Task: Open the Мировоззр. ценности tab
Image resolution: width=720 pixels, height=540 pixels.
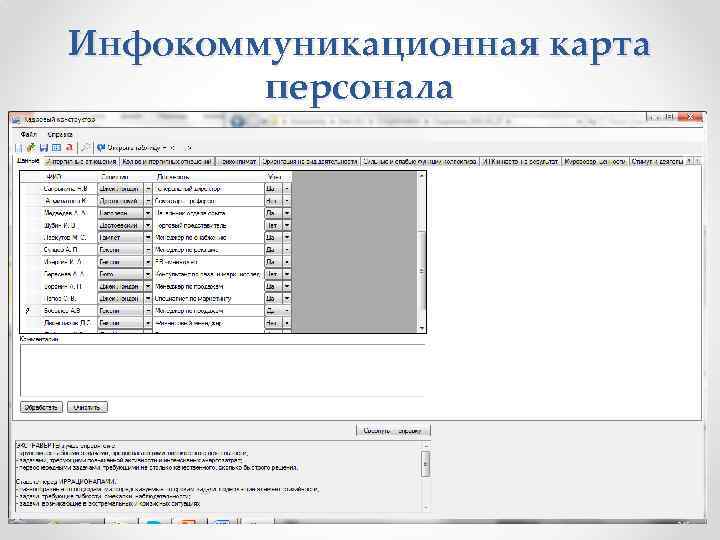Action: coord(595,162)
